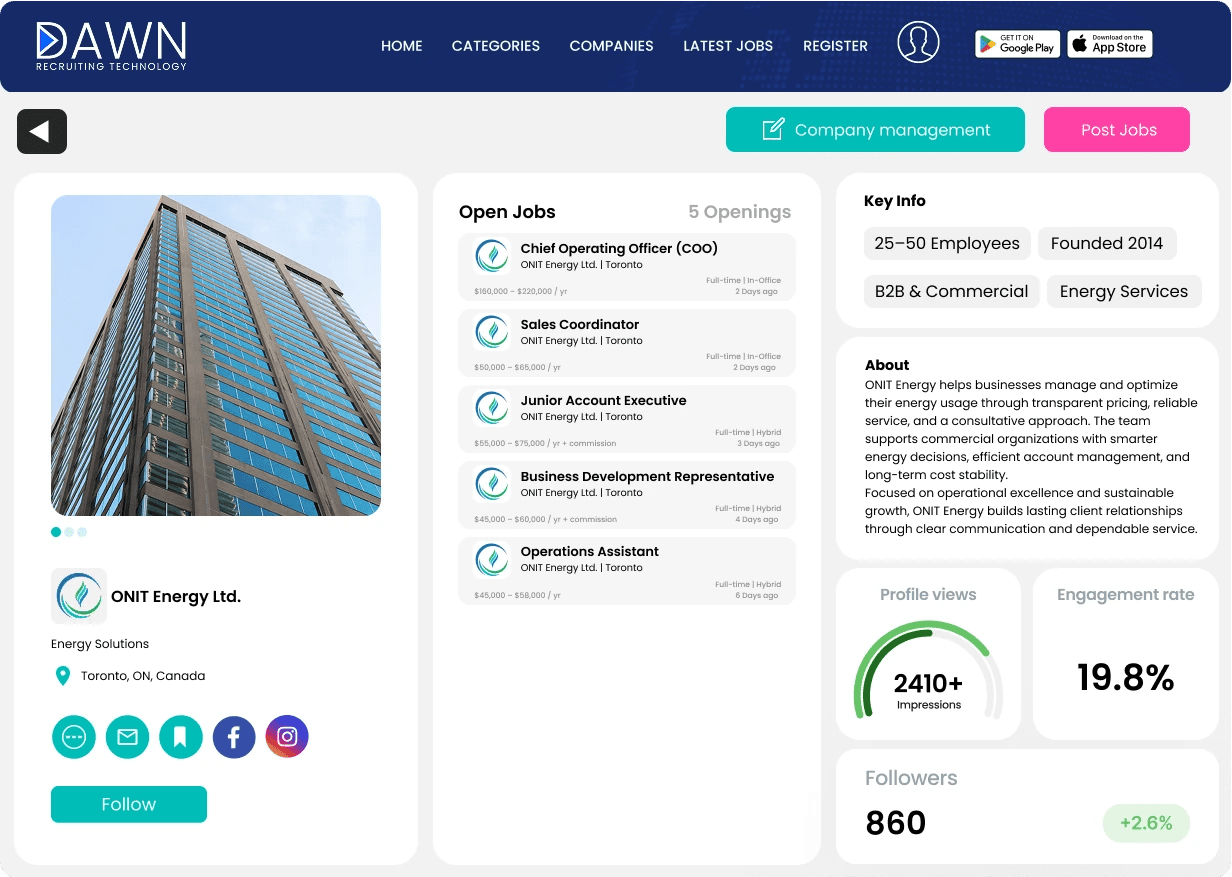The image size is (1232, 877).
Task: Click the logo on the Sales Coordinator job
Action: (492, 332)
